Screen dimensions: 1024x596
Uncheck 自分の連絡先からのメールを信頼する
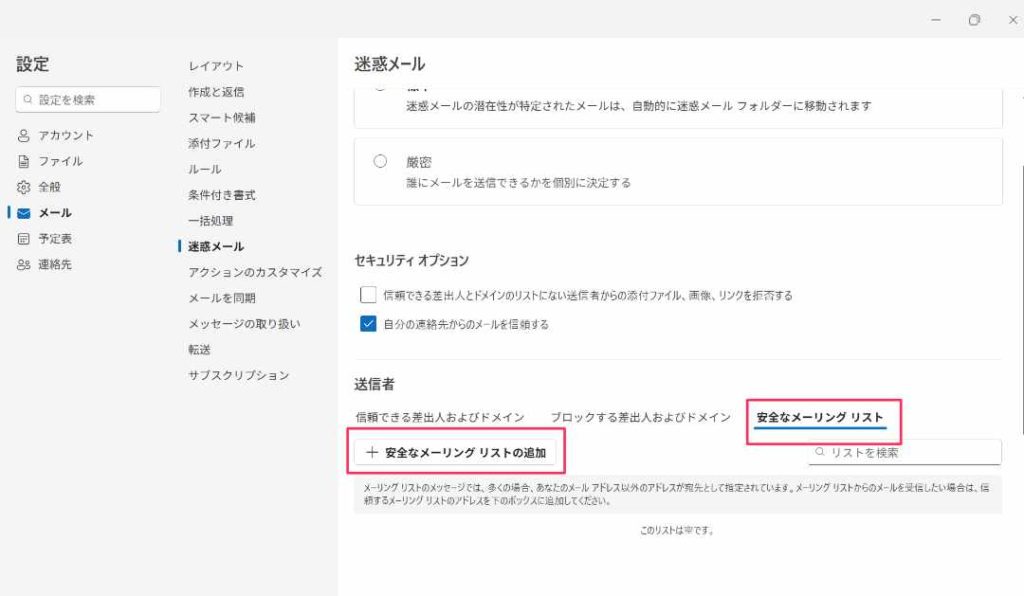coord(367,324)
